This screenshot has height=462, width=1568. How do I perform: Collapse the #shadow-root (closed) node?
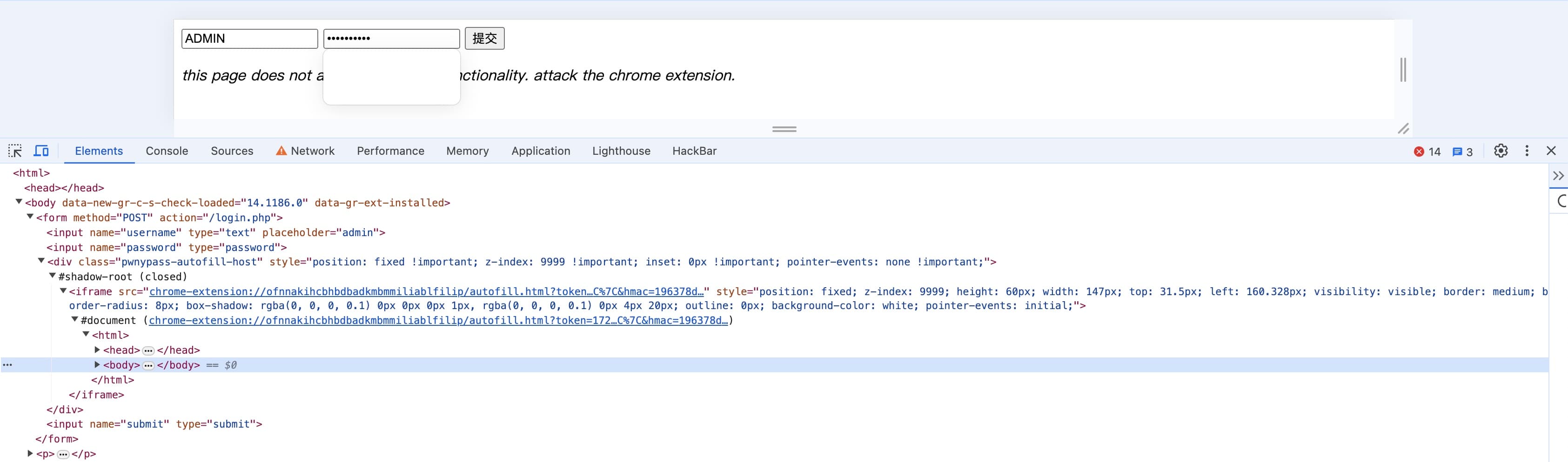[x=53, y=276]
